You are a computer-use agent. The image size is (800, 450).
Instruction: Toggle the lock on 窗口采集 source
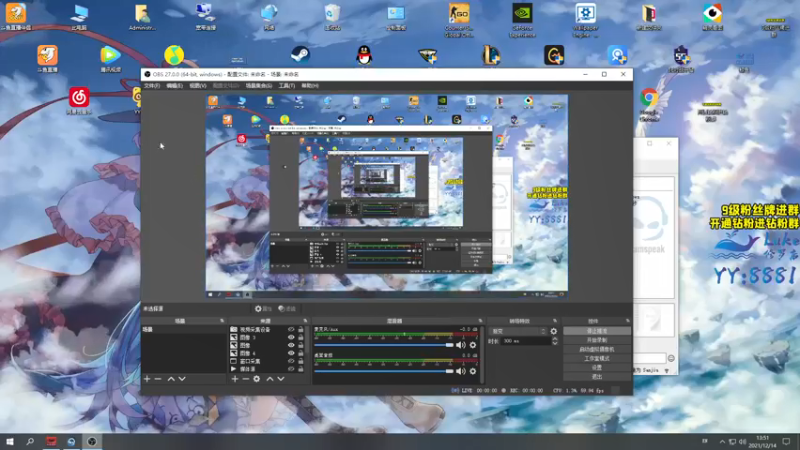coord(301,361)
